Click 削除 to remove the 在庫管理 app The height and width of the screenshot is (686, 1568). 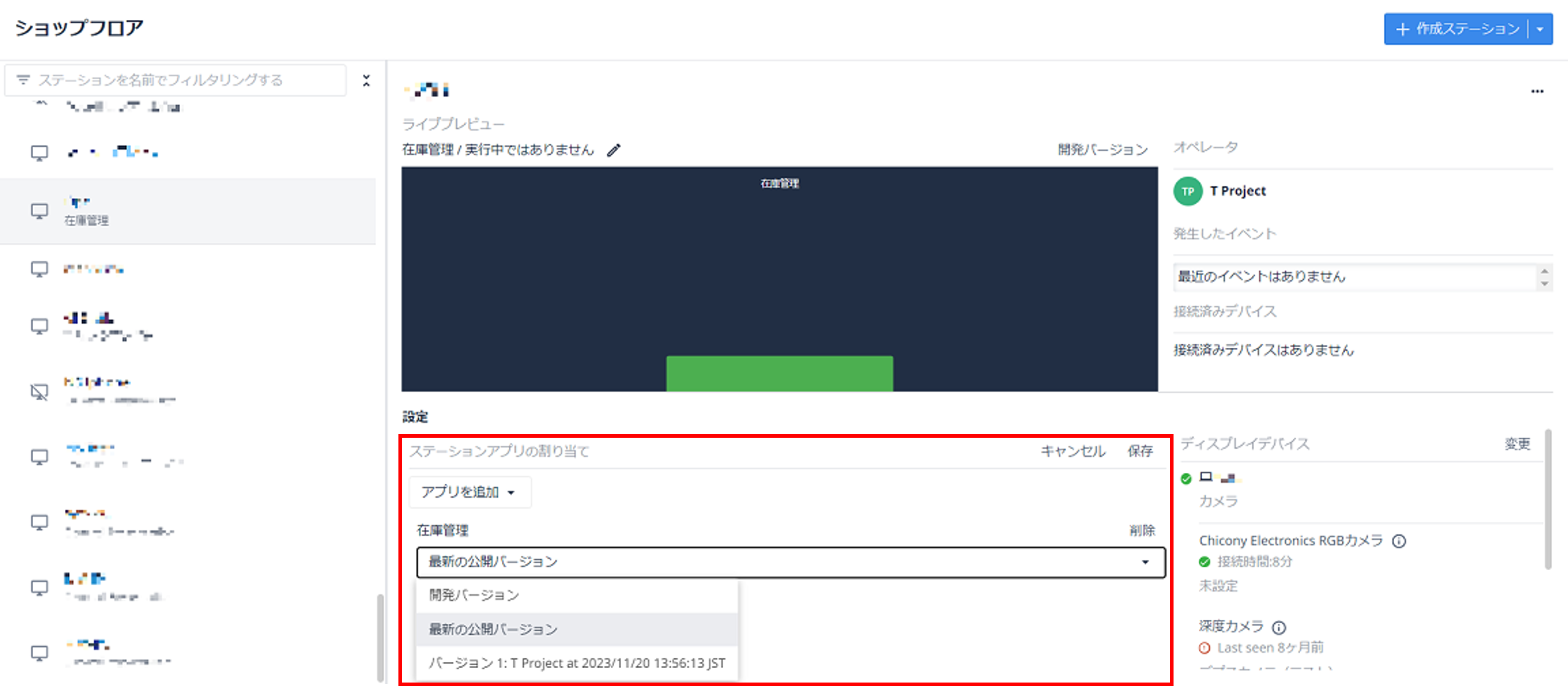(1142, 530)
